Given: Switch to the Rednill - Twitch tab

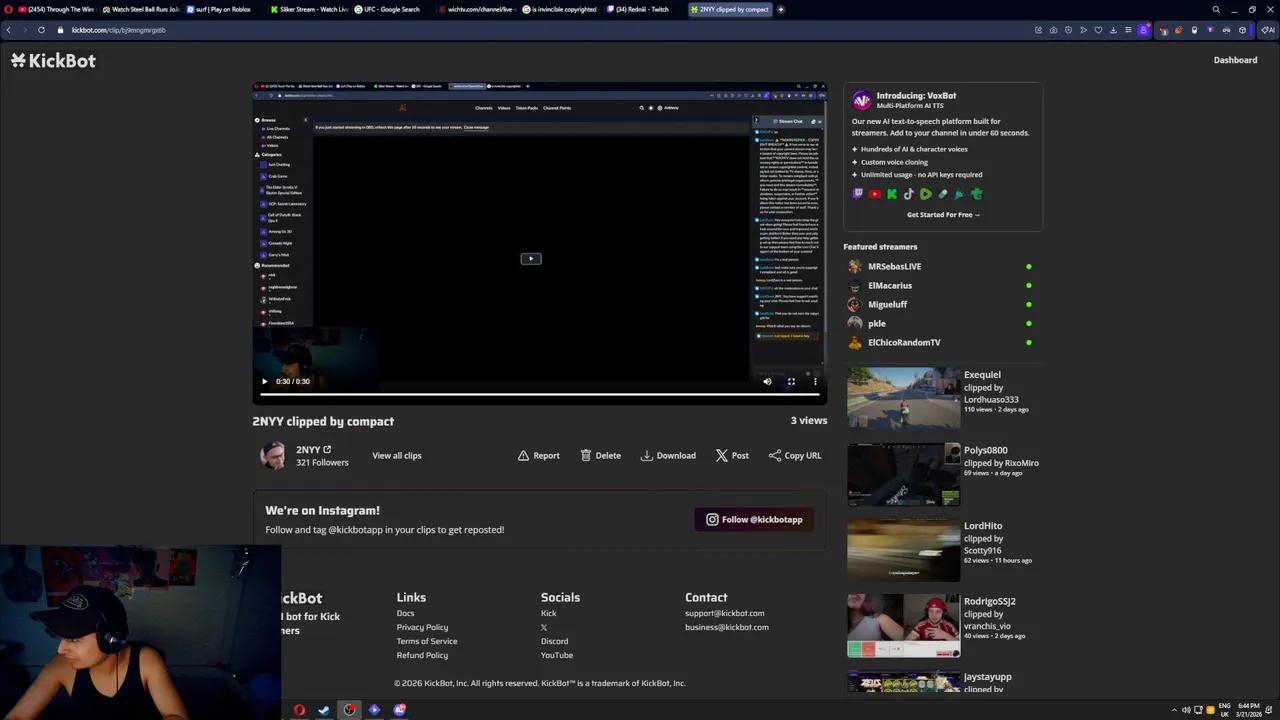Looking at the screenshot, I should (x=644, y=9).
